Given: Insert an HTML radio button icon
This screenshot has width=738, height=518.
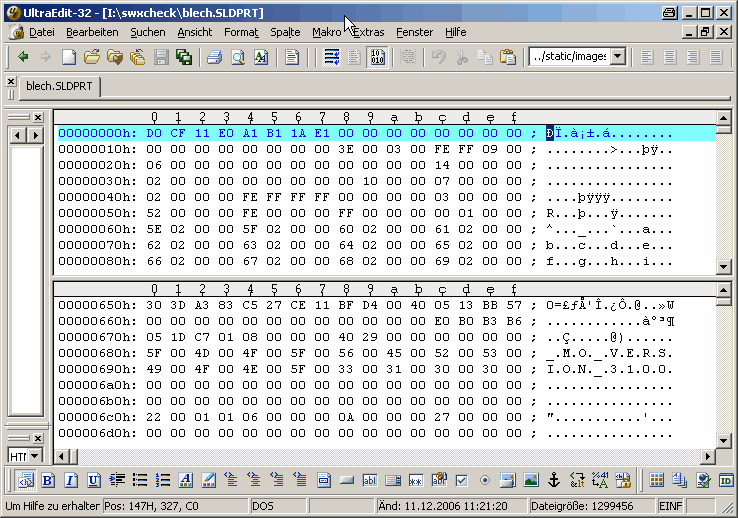Looking at the screenshot, I should (485, 480).
